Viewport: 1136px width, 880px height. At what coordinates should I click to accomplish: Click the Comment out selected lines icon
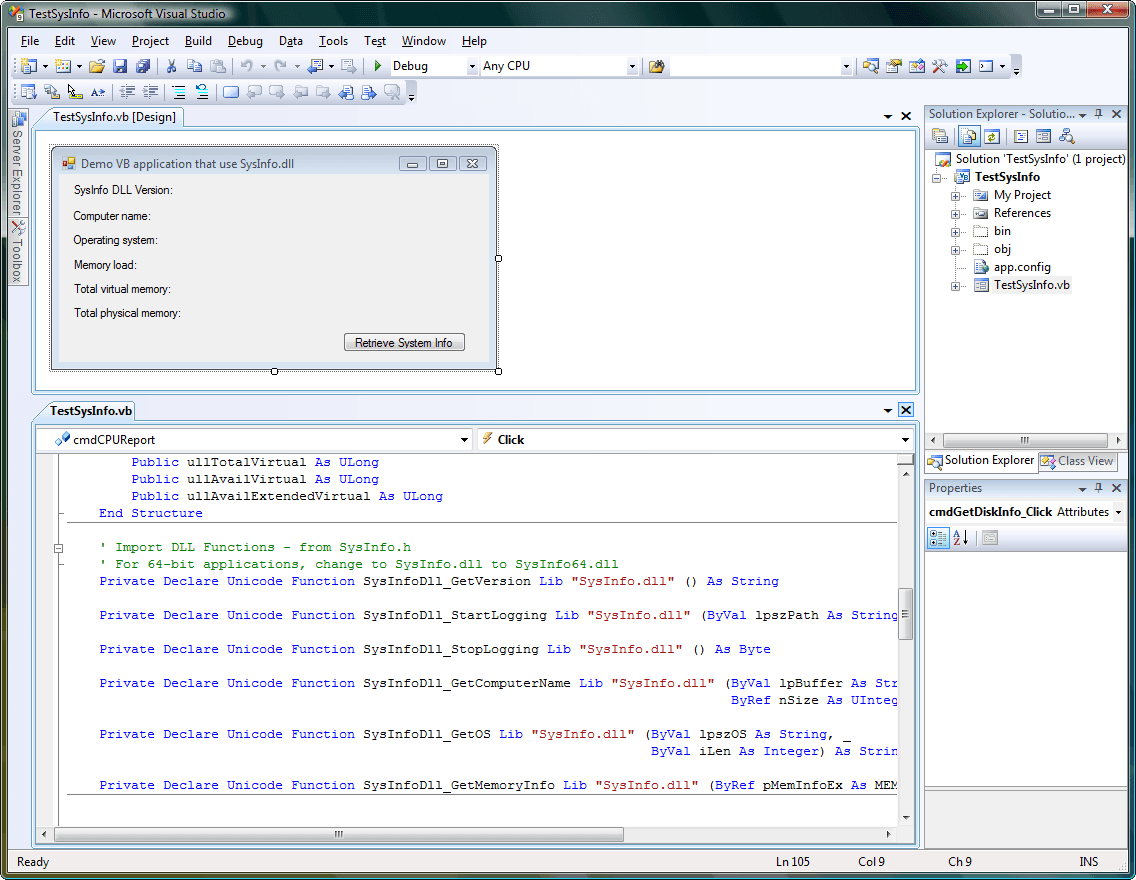pyautogui.click(x=178, y=92)
